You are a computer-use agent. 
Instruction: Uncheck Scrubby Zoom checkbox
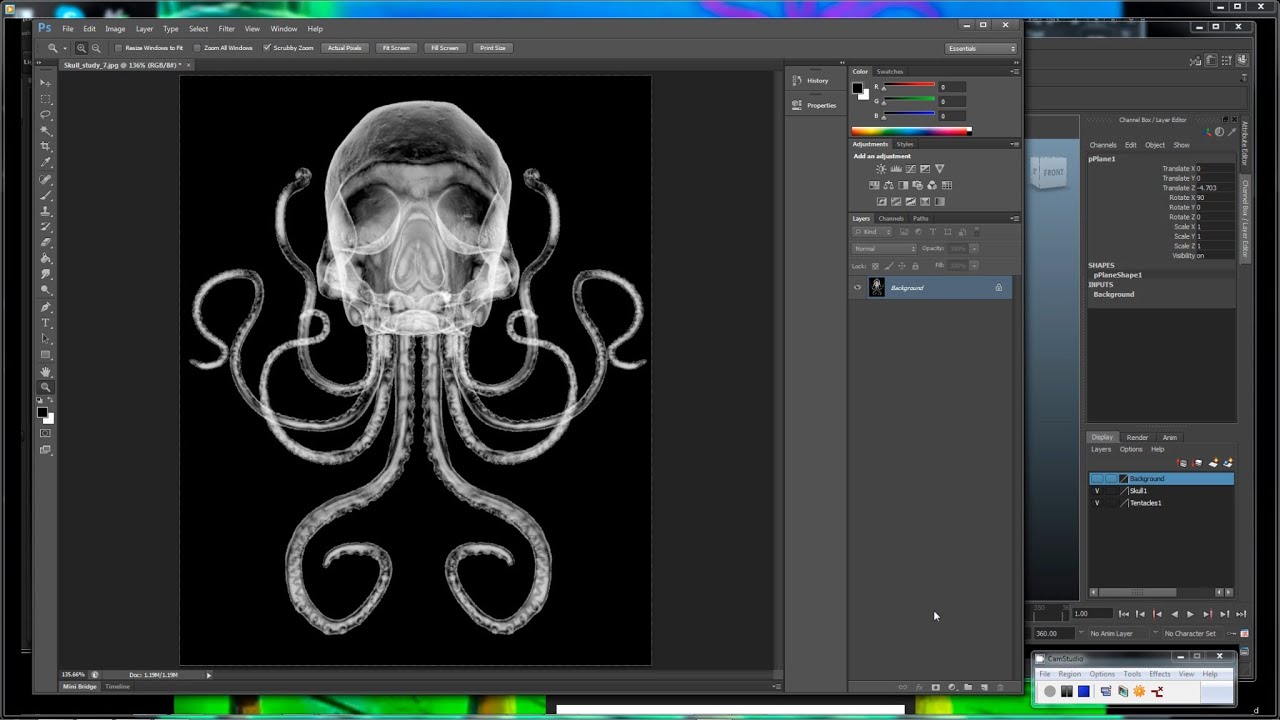(x=267, y=48)
